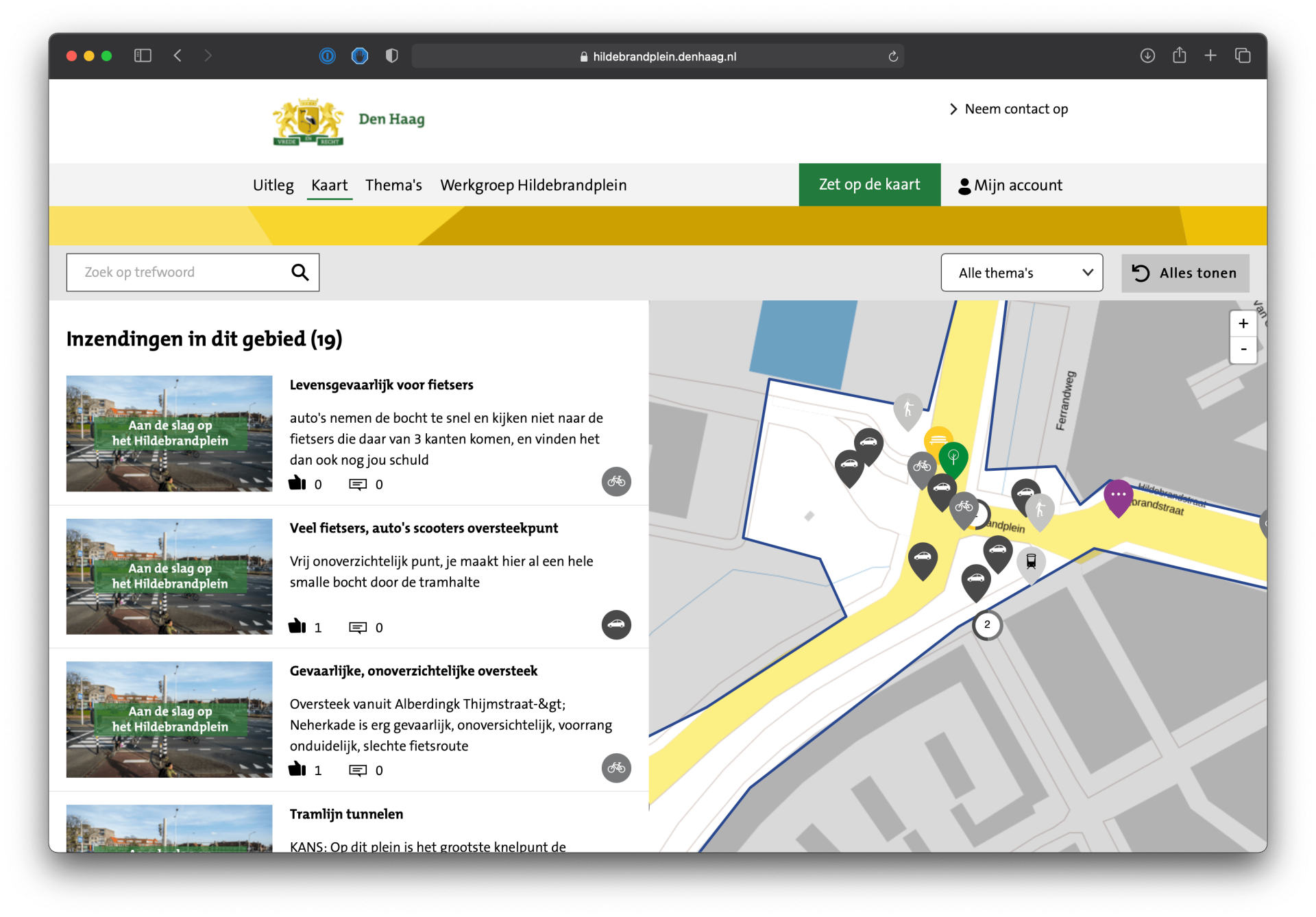Go back in browser history
This screenshot has height=917, width=1316.
click(x=178, y=56)
